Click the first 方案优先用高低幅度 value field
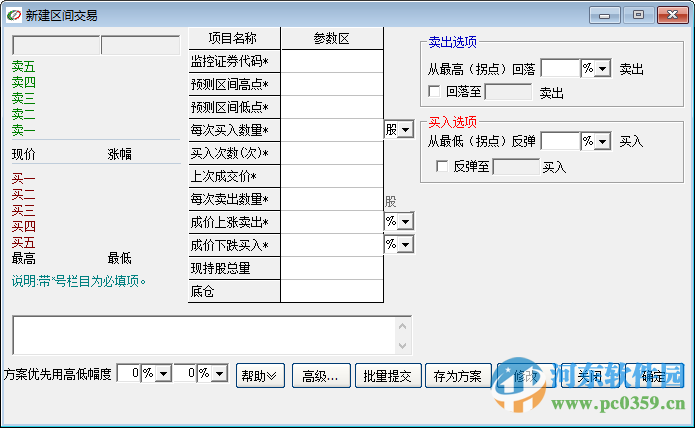 129,373
